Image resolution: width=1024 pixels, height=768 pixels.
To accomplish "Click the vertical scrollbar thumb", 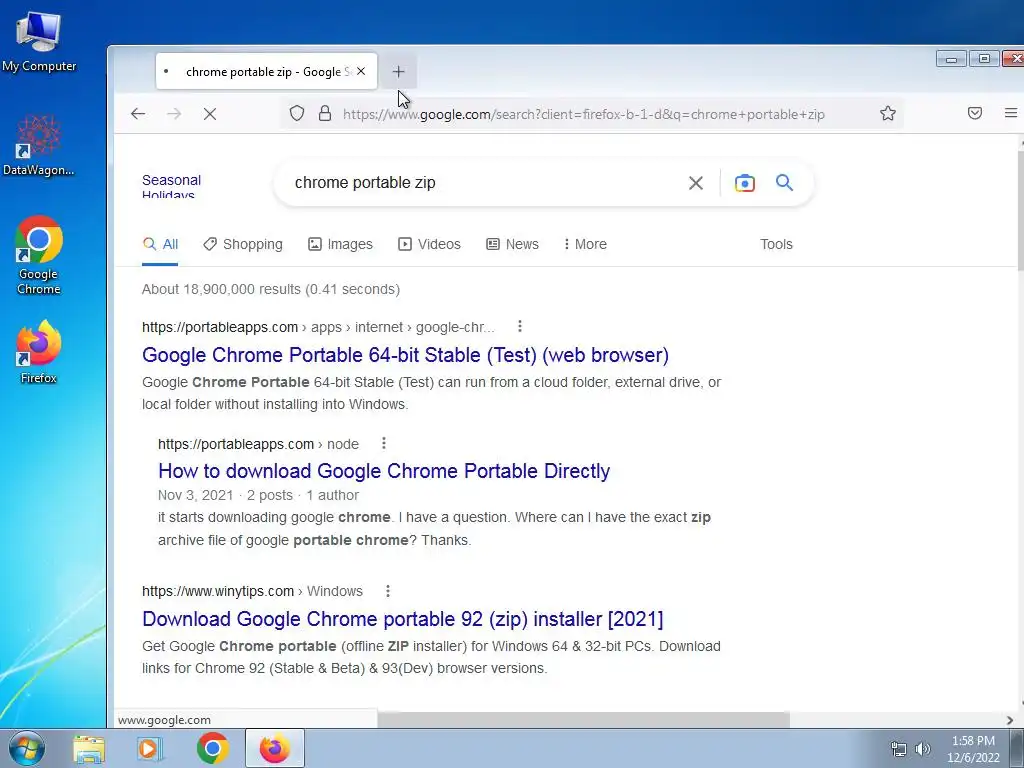I will [x=1020, y=209].
